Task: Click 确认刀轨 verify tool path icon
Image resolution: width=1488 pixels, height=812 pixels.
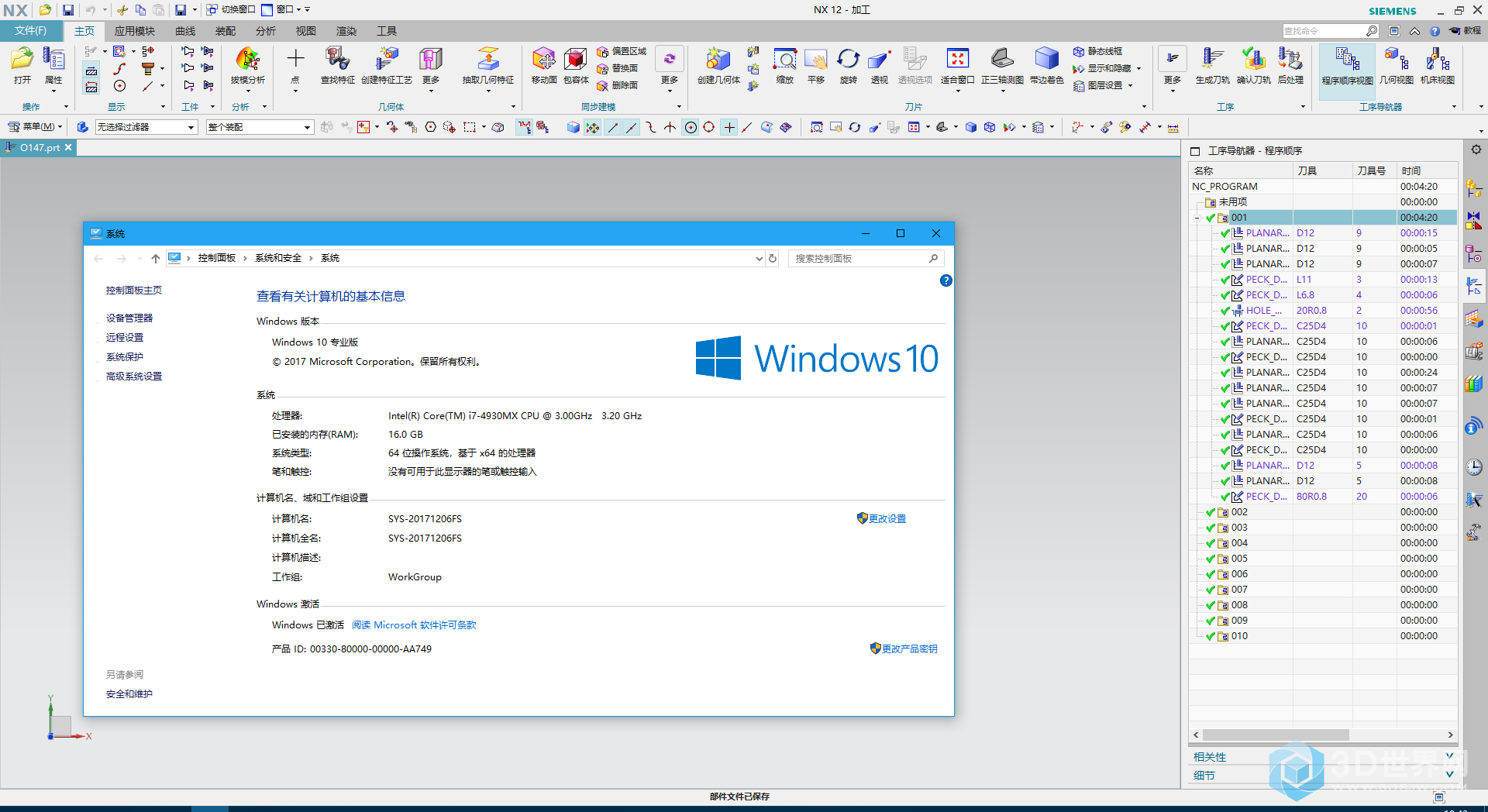Action: (1253, 65)
